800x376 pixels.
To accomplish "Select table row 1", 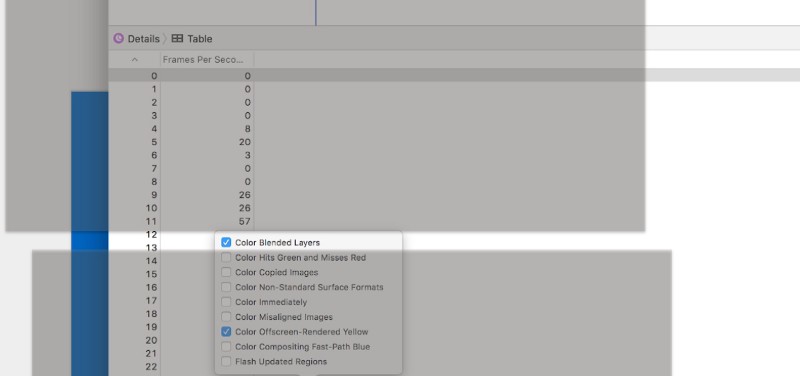I will [x=454, y=89].
